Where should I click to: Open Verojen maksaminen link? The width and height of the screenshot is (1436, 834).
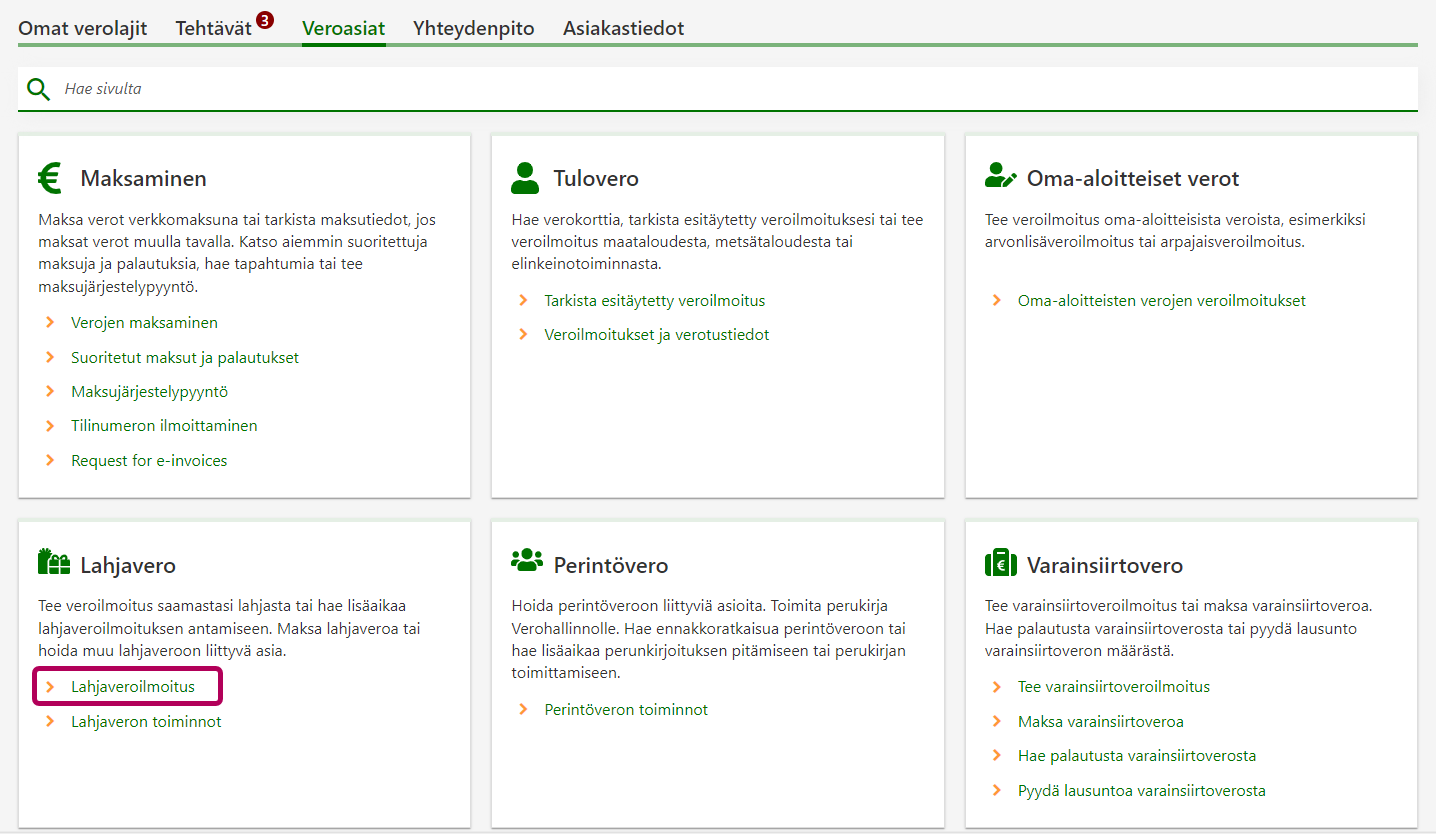click(x=144, y=323)
